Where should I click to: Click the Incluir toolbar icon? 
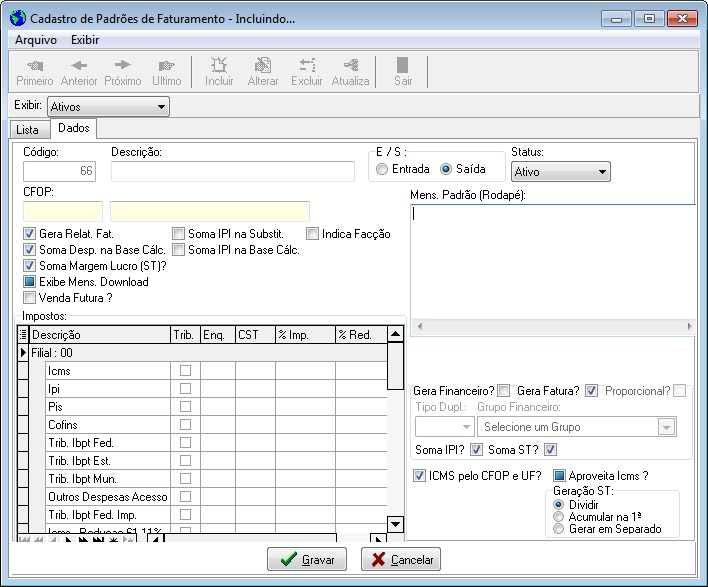pyautogui.click(x=219, y=72)
